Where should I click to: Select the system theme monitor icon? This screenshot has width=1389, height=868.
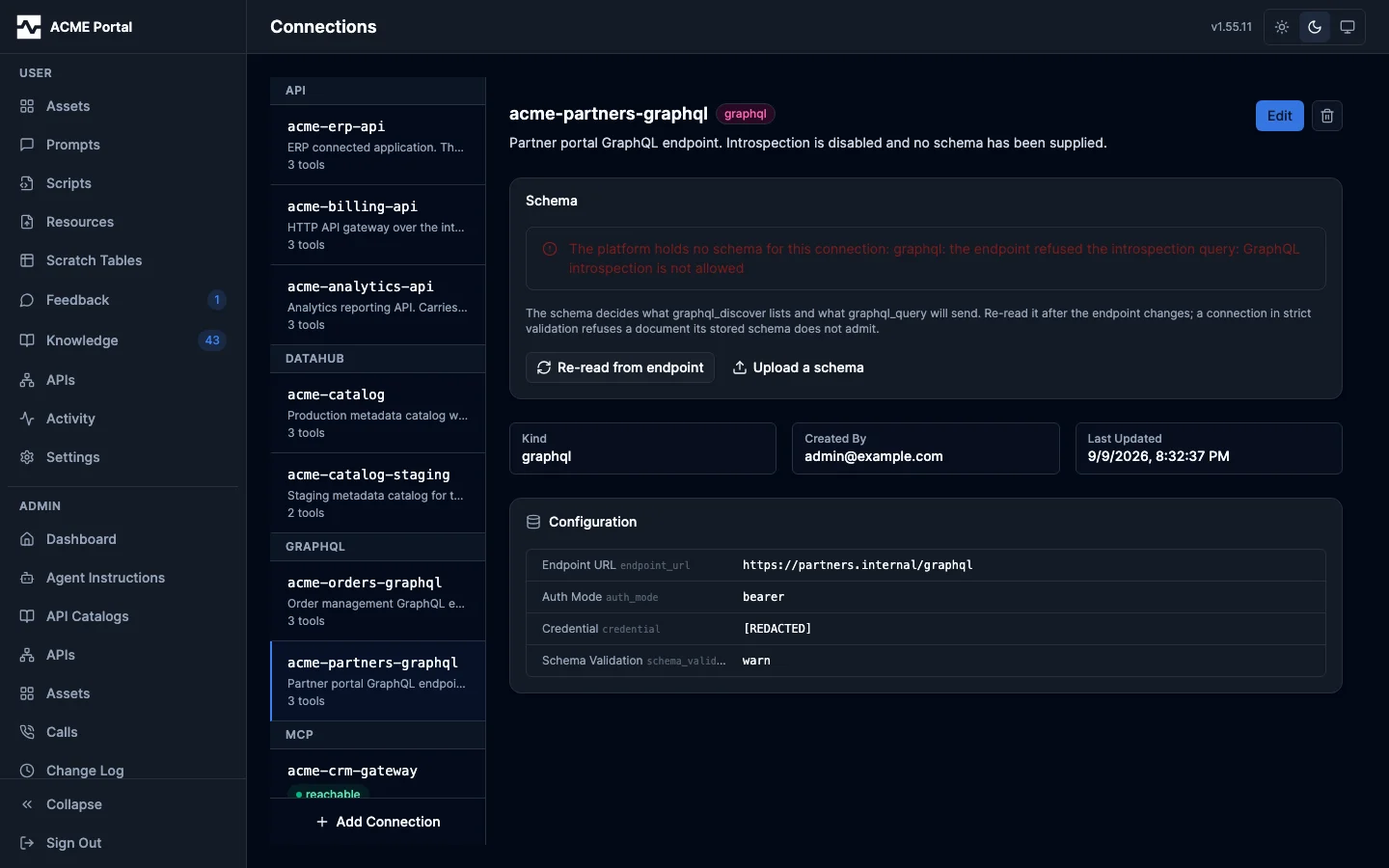(x=1348, y=27)
